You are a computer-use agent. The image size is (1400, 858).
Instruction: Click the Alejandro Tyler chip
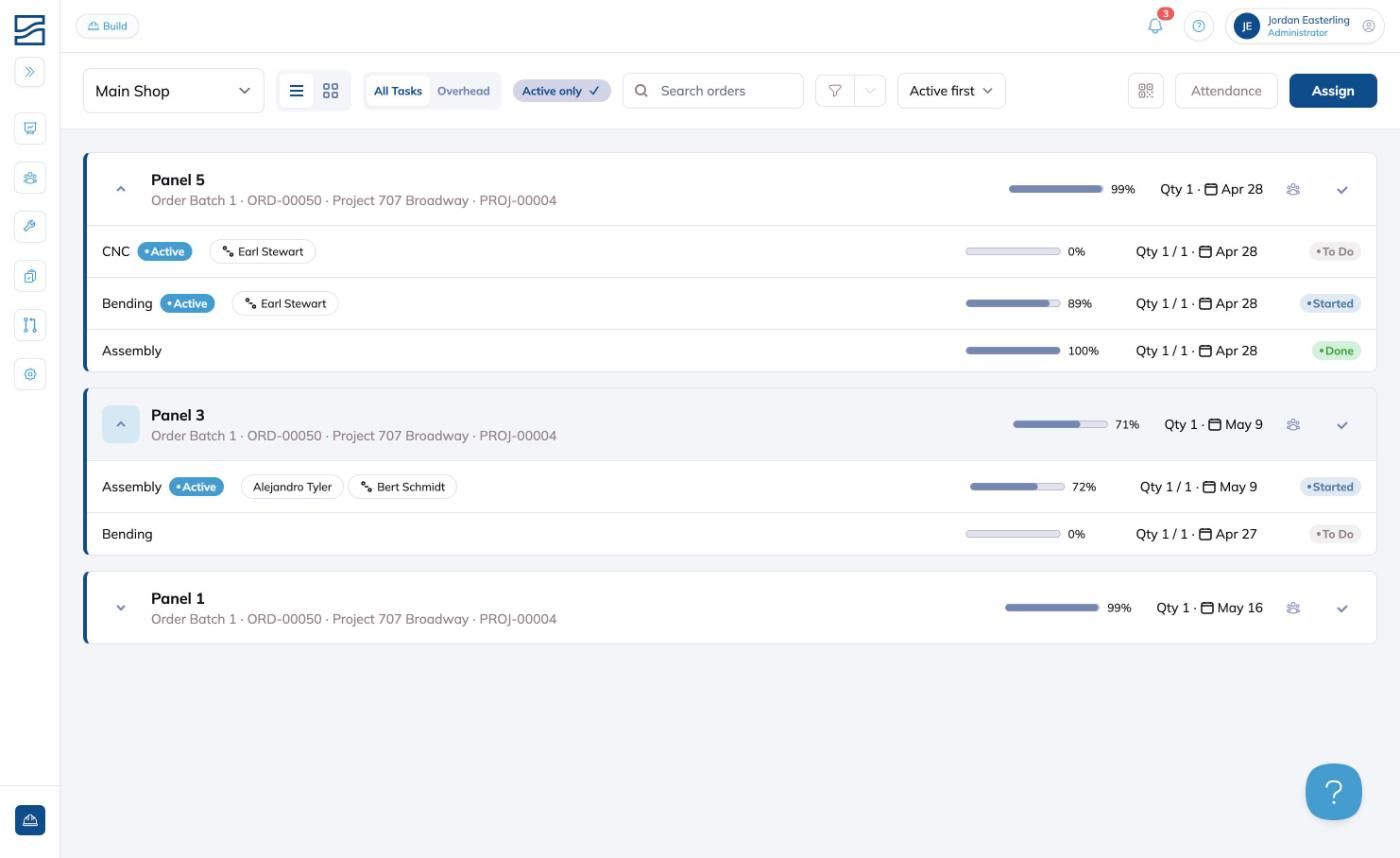pyautogui.click(x=292, y=487)
